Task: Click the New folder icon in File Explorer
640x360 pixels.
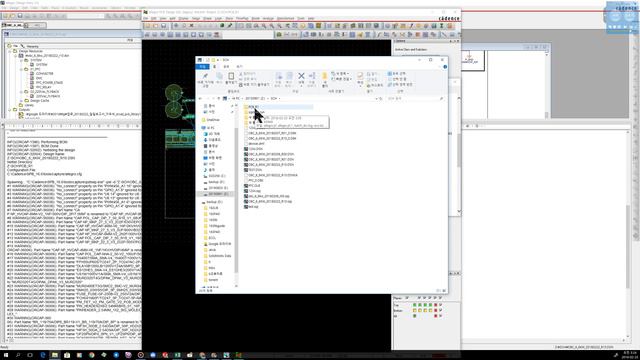Action: 324,76
